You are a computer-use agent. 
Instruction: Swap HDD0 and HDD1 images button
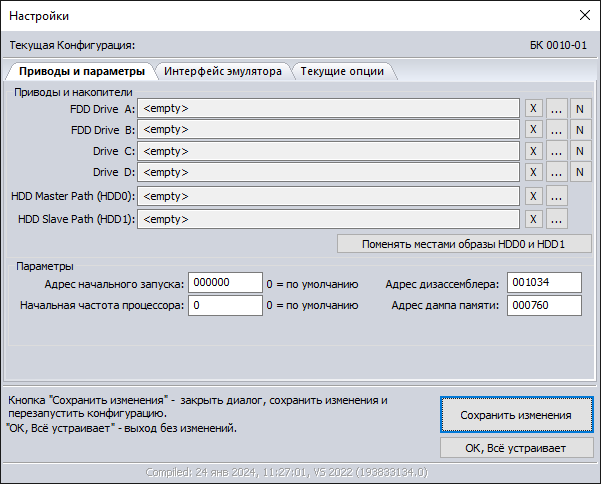[464, 244]
